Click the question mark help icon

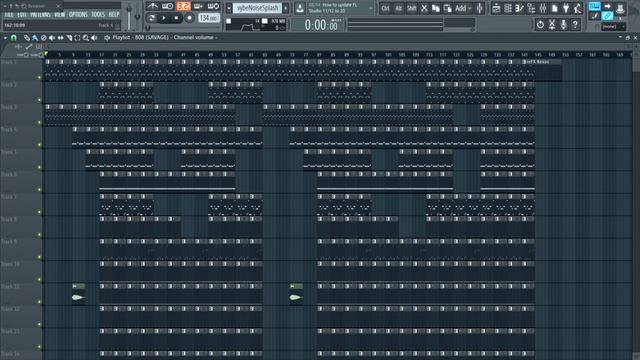click(x=575, y=25)
